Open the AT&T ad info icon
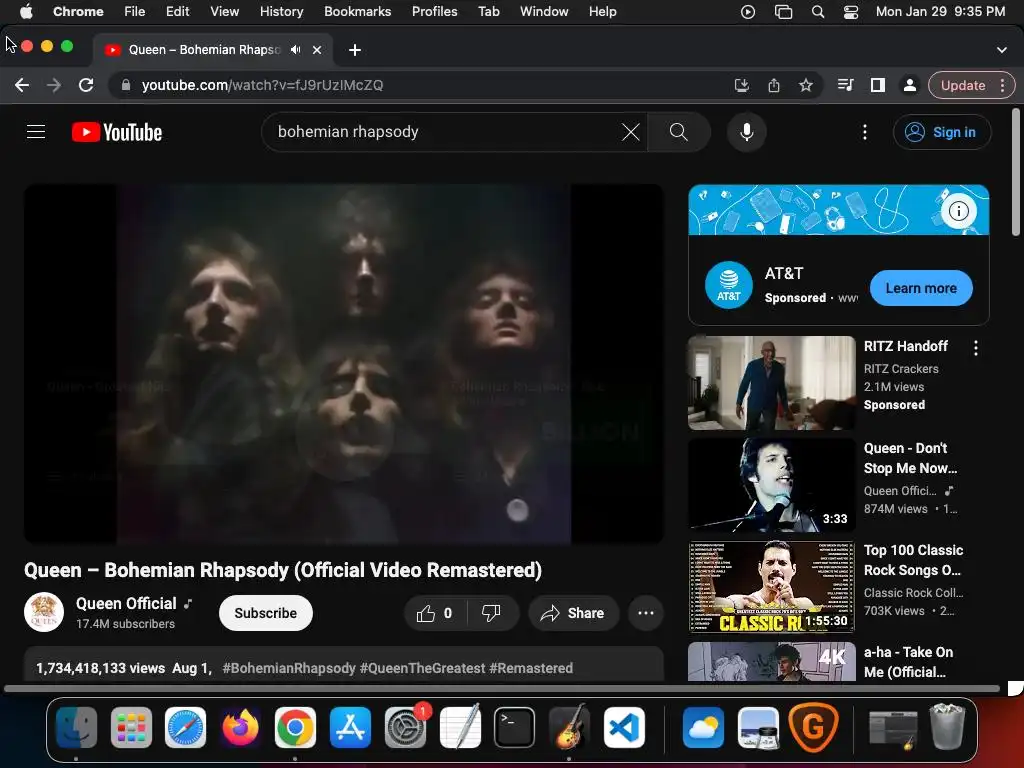This screenshot has width=1024, height=768. pos(958,211)
